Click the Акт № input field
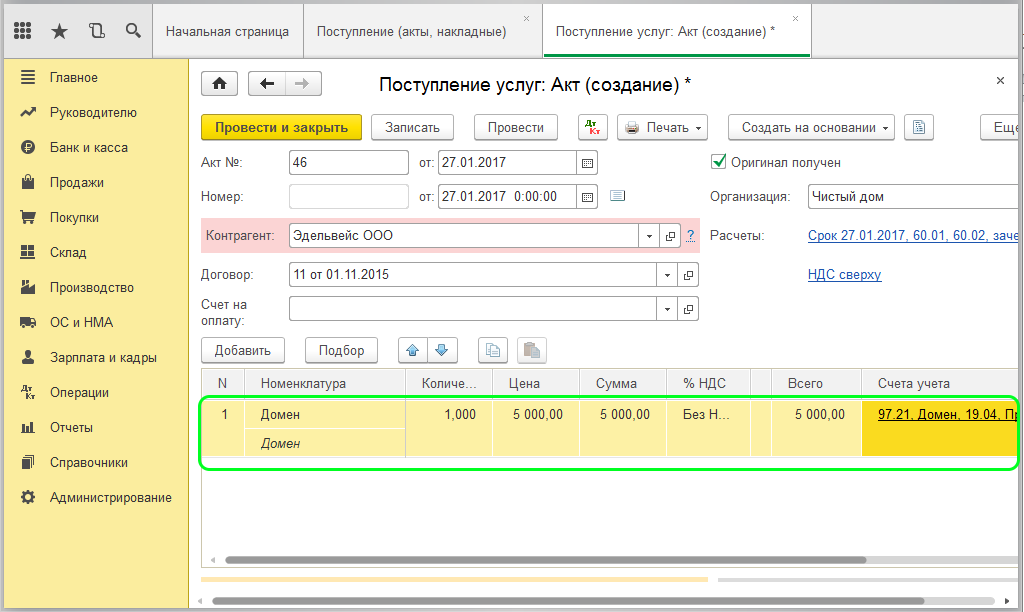 pyautogui.click(x=348, y=162)
